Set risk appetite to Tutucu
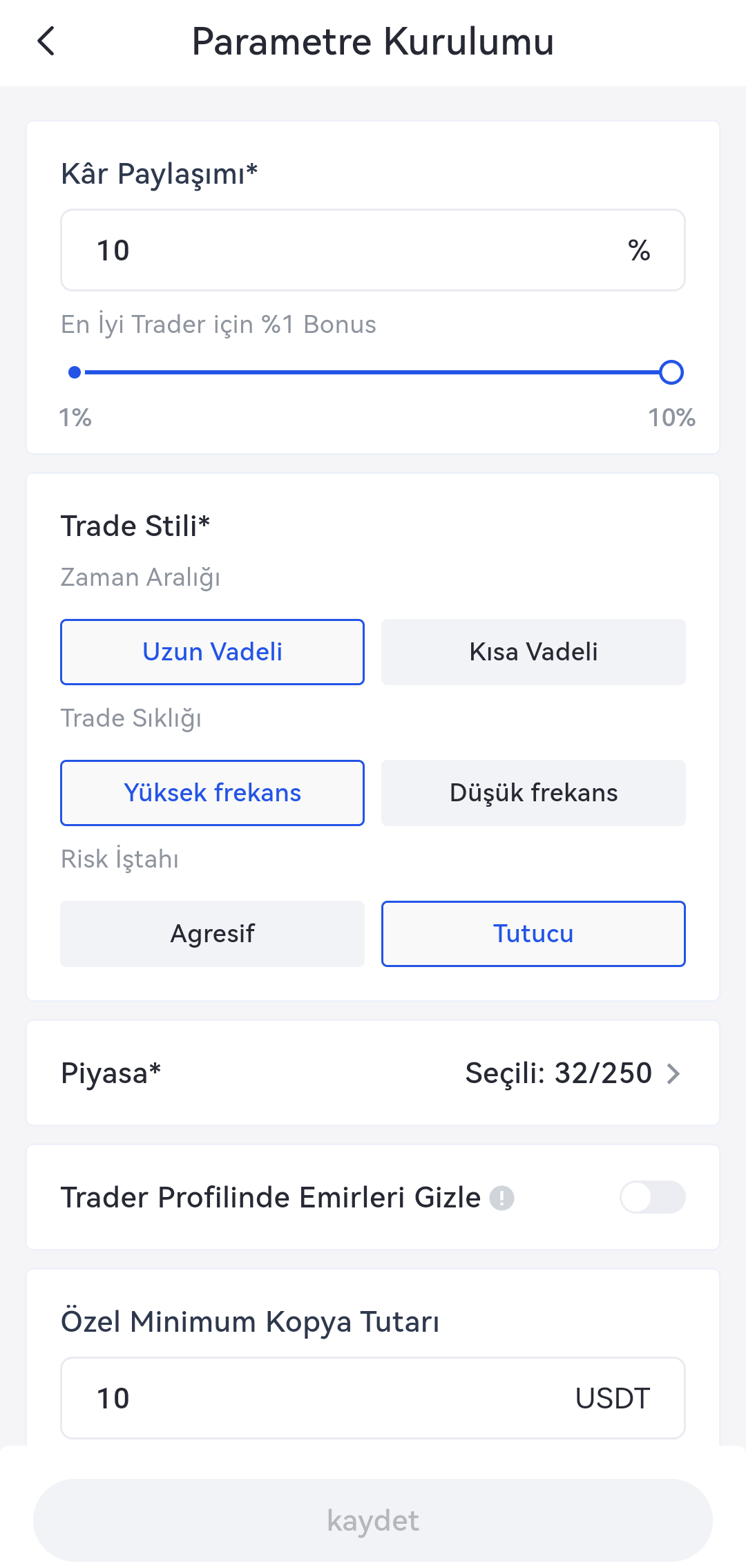Screen dimensions: 746x1568 [x=533, y=934]
